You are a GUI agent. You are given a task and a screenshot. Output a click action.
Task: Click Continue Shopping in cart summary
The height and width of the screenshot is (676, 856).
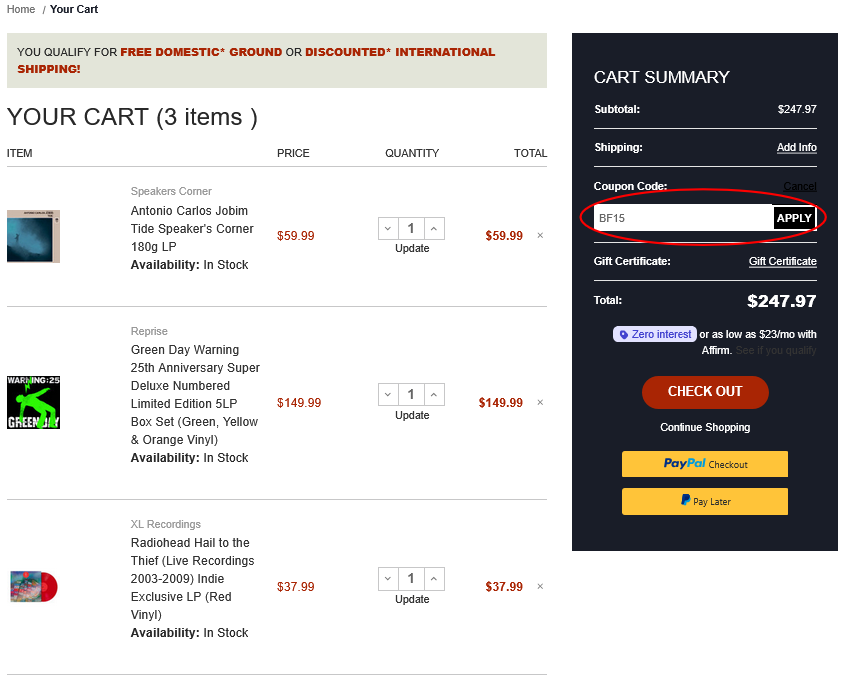click(x=704, y=427)
